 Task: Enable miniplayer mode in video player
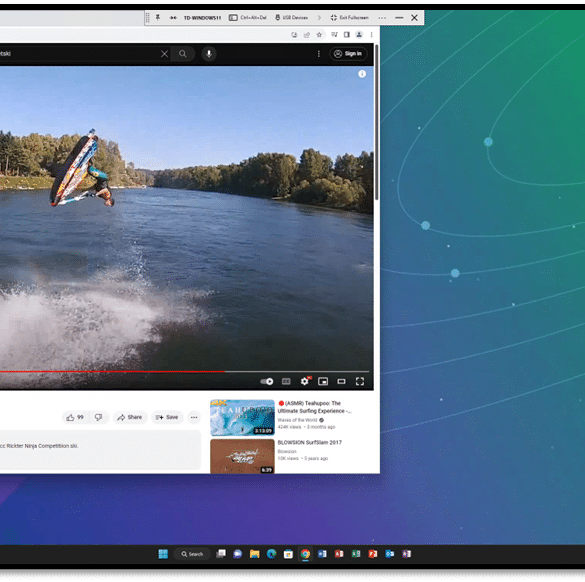coord(323,381)
